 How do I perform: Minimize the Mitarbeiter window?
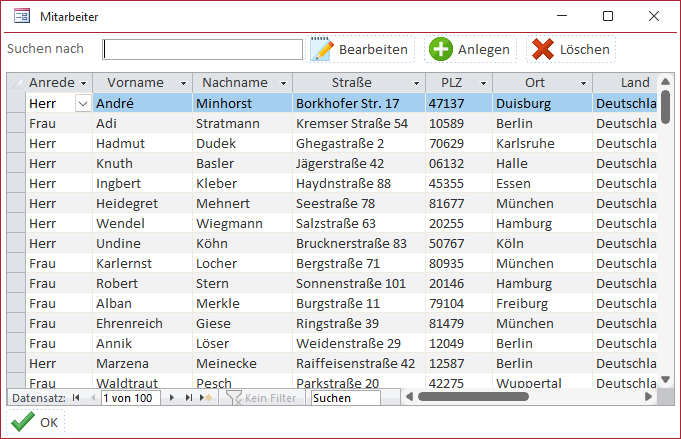tap(562, 16)
